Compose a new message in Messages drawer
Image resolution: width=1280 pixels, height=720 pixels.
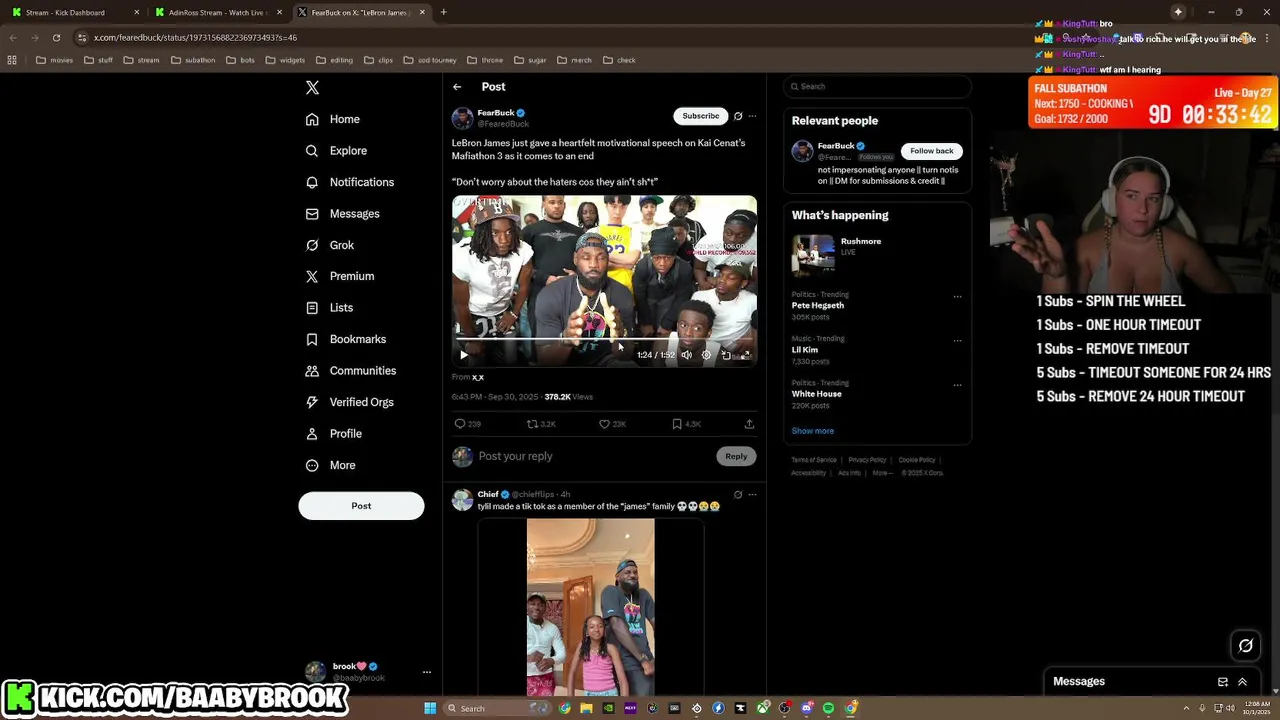[1222, 682]
